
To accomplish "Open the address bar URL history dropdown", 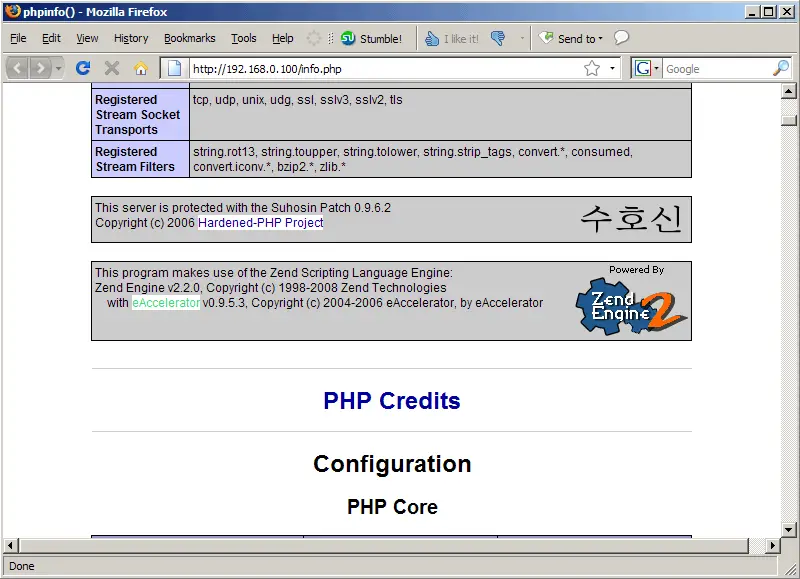I will tap(612, 68).
